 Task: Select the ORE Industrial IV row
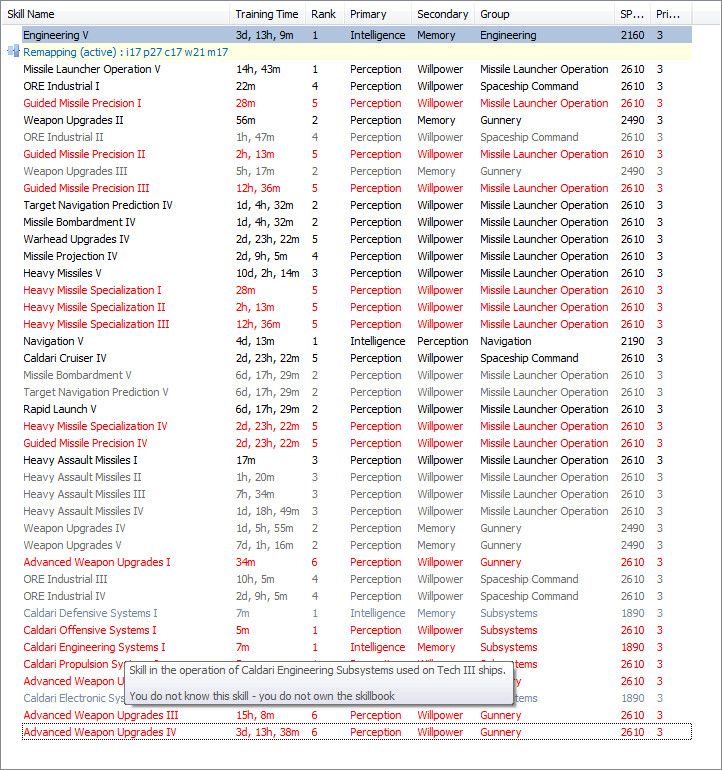click(x=357, y=596)
